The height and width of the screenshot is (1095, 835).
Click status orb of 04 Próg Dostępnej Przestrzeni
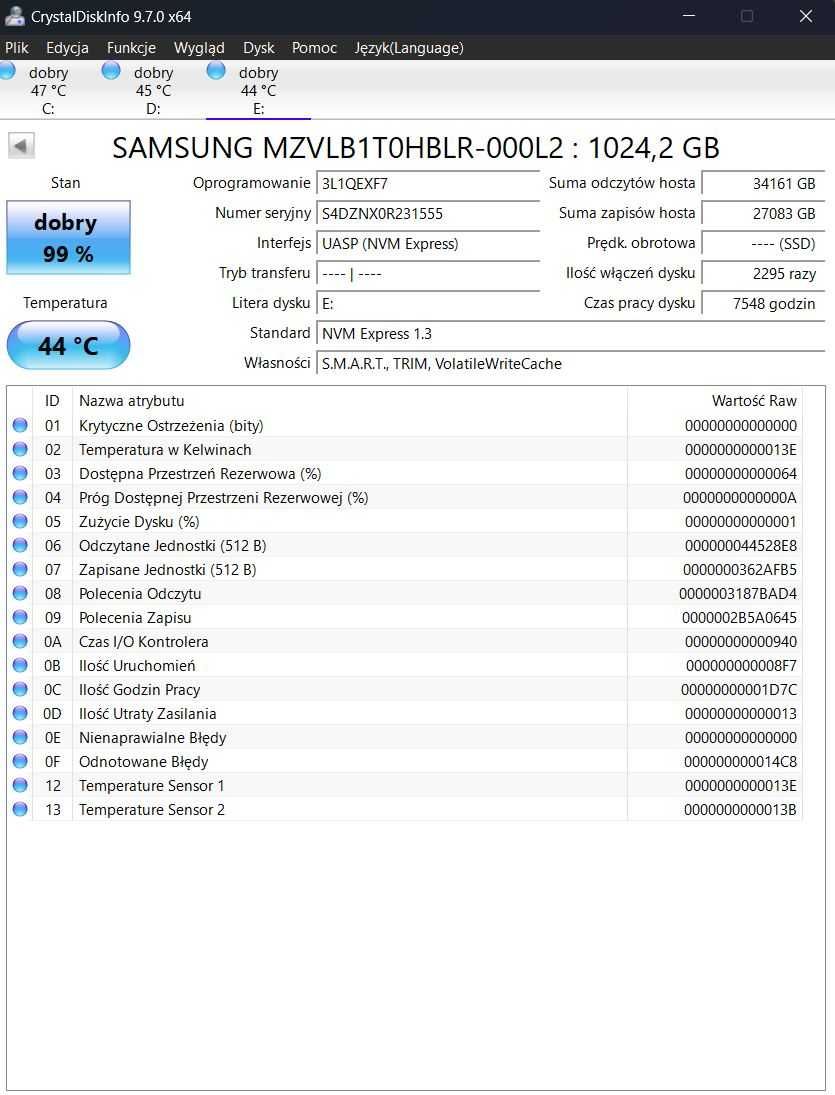coord(20,497)
